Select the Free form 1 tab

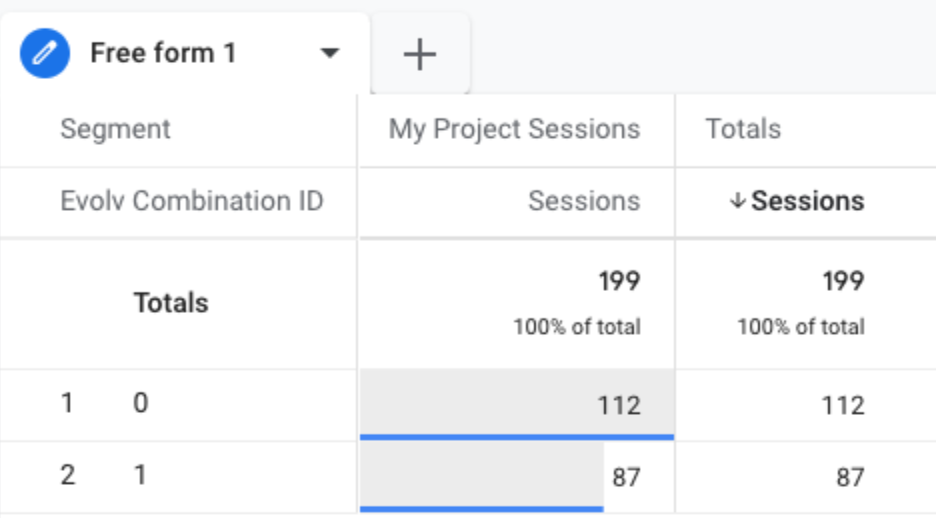click(x=163, y=53)
